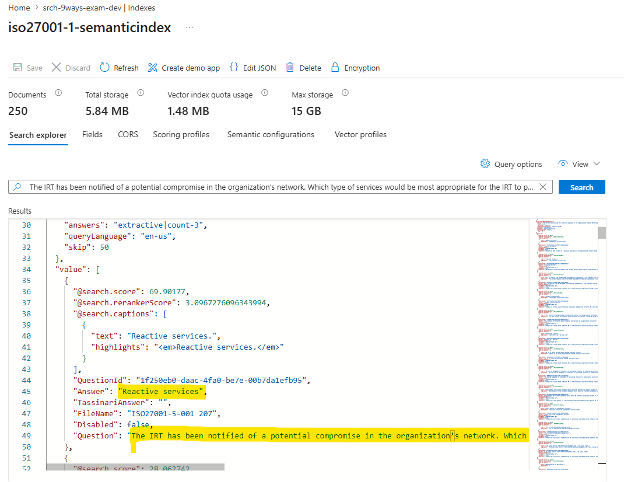The height and width of the screenshot is (482, 624).
Task: Click the Delete trash can icon
Action: click(290, 67)
